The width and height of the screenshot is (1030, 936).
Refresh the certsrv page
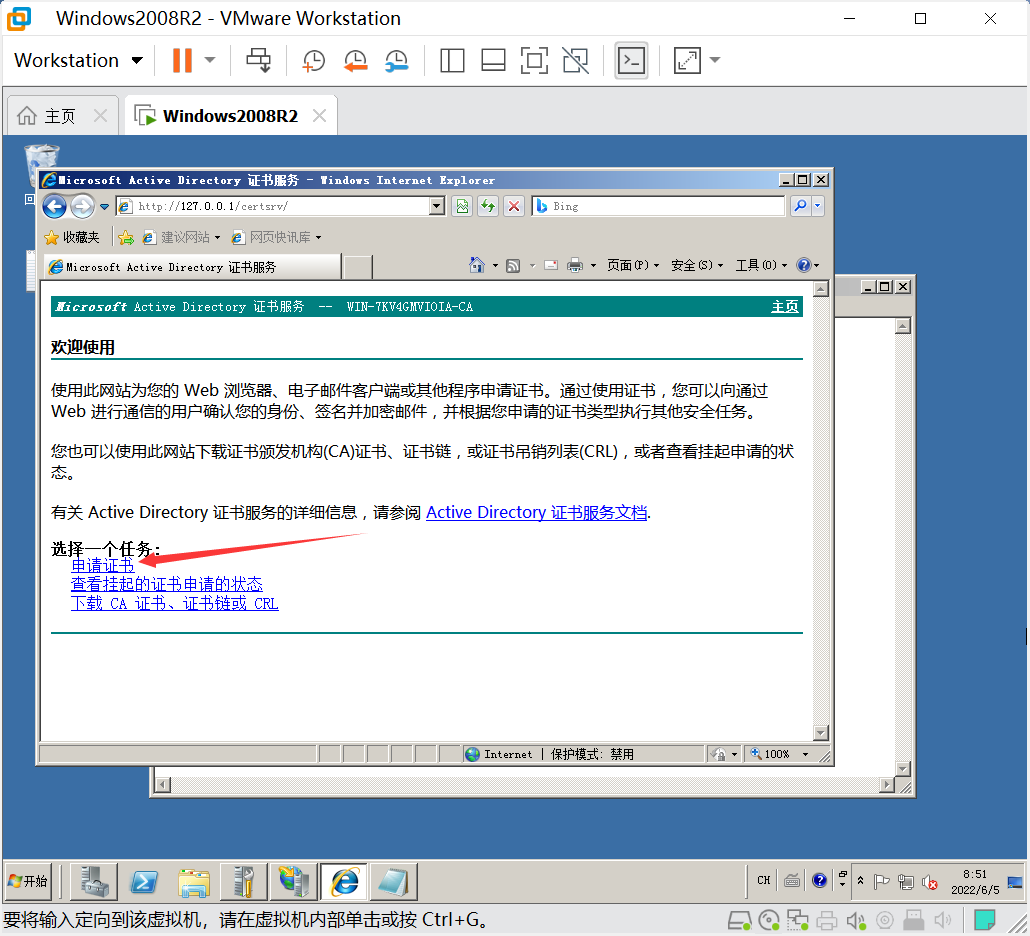click(487, 206)
